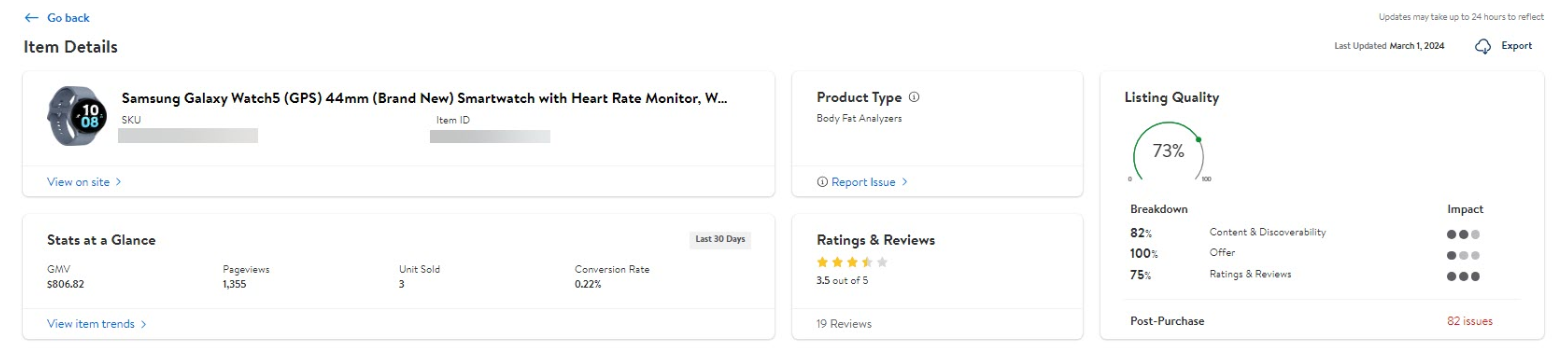Viewport: 1566px width, 361px height.
Task: Click the Ratings & Reviews impact dots
Action: [1462, 276]
